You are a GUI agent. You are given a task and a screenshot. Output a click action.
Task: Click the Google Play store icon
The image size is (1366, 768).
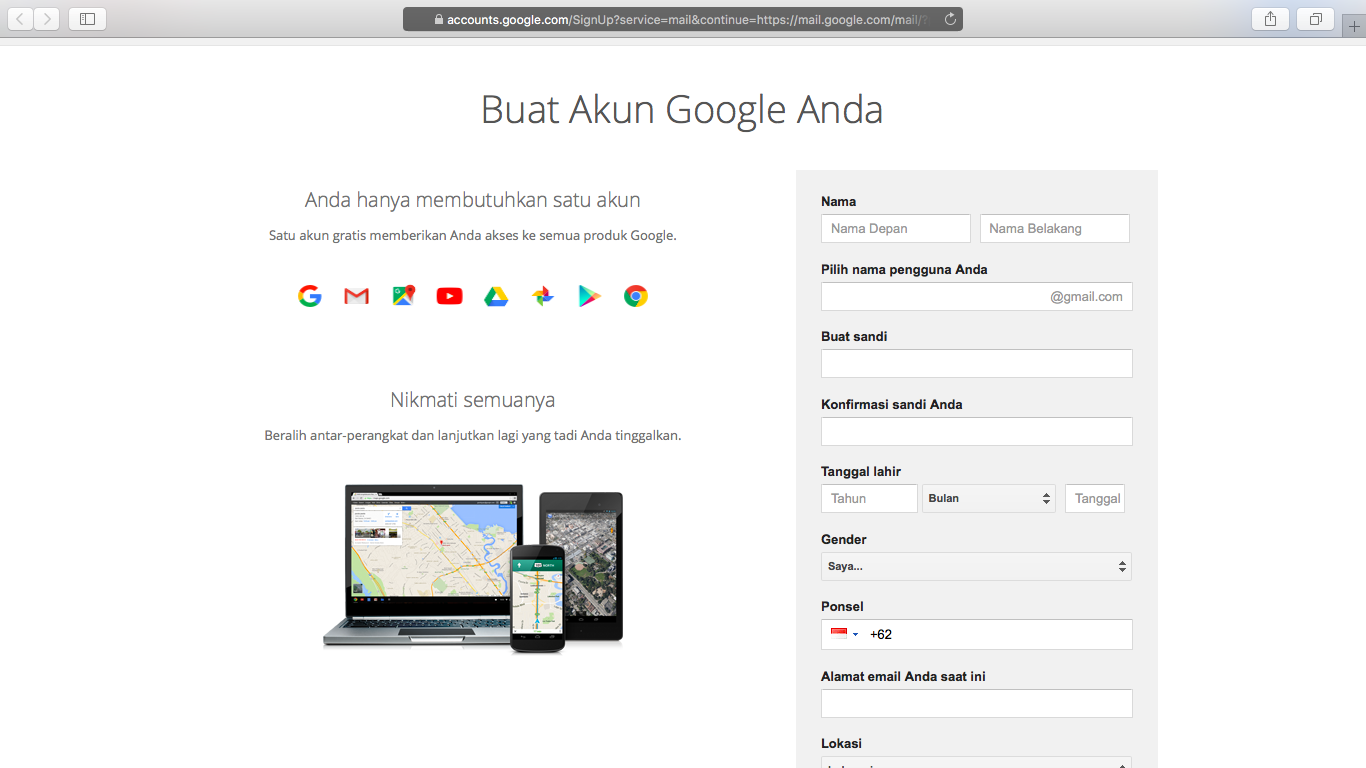click(589, 296)
